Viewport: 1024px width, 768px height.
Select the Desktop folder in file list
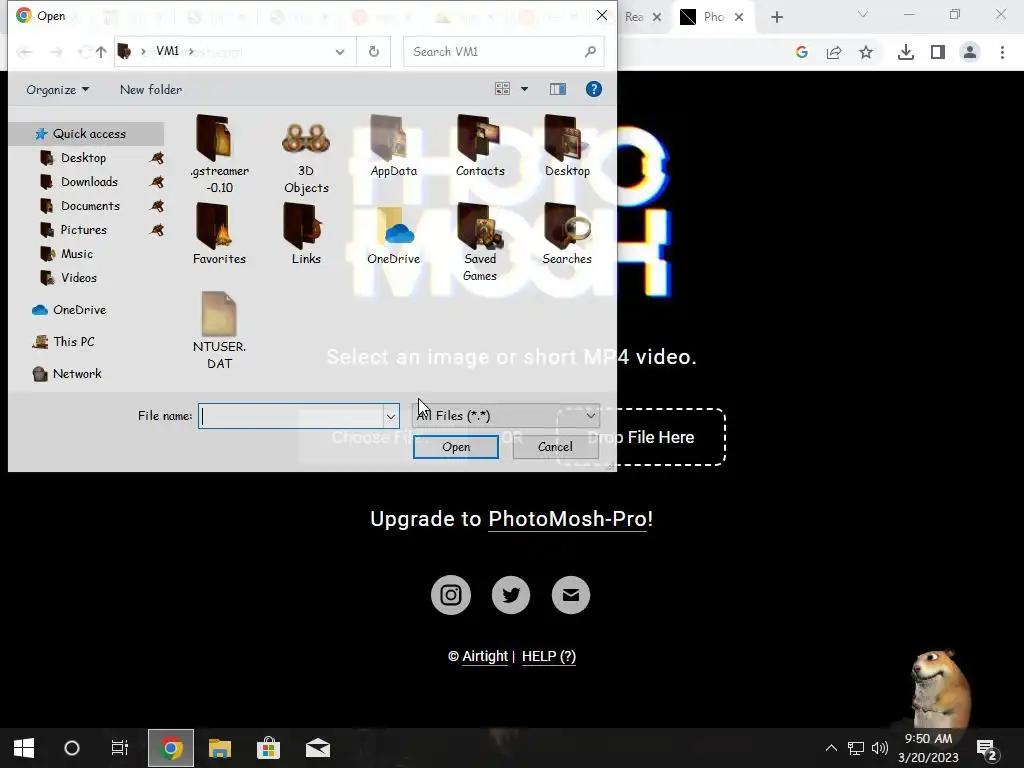[x=567, y=146]
